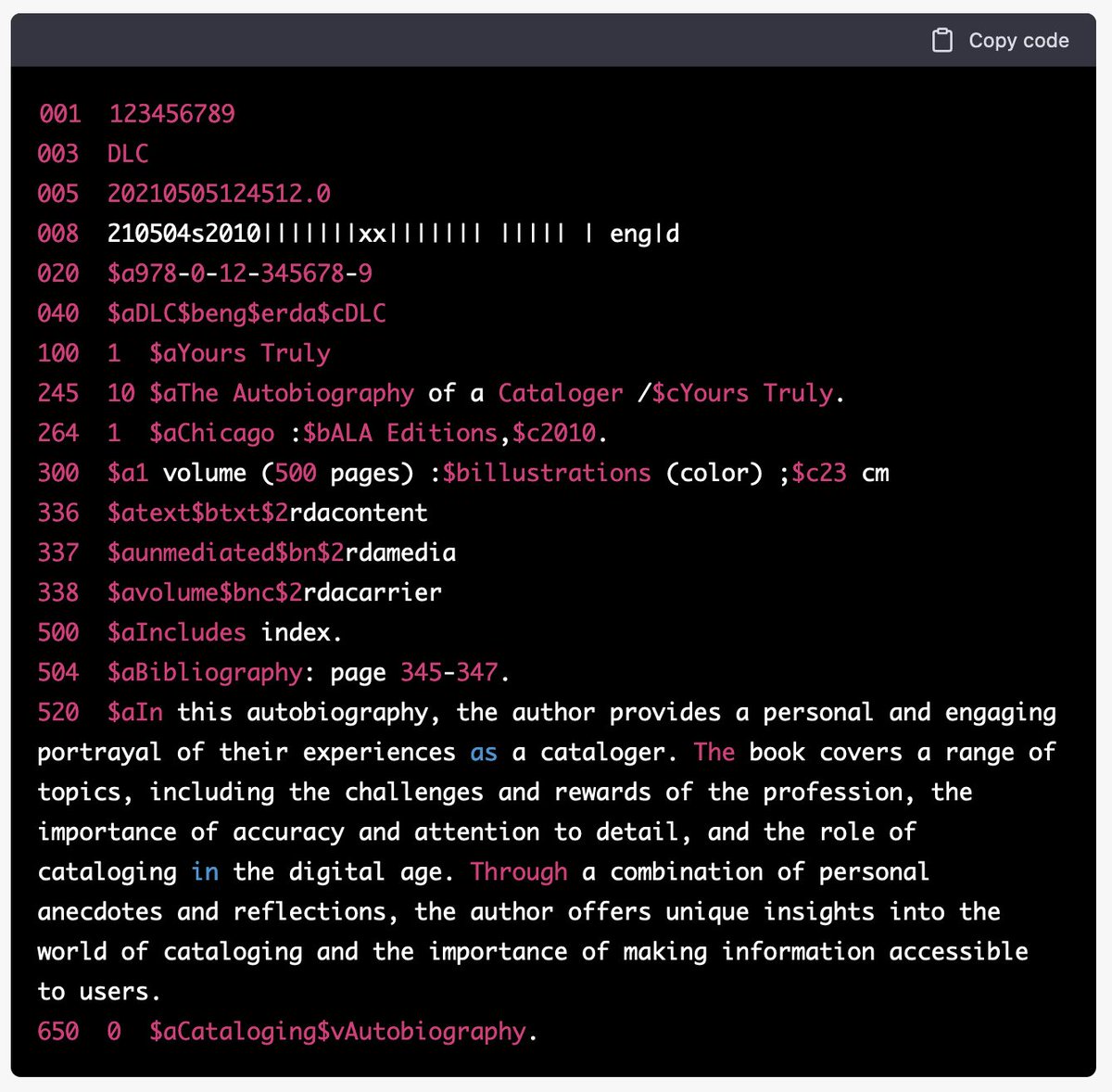Click the 264 field tag
The image size is (1112, 1092).
[59, 433]
